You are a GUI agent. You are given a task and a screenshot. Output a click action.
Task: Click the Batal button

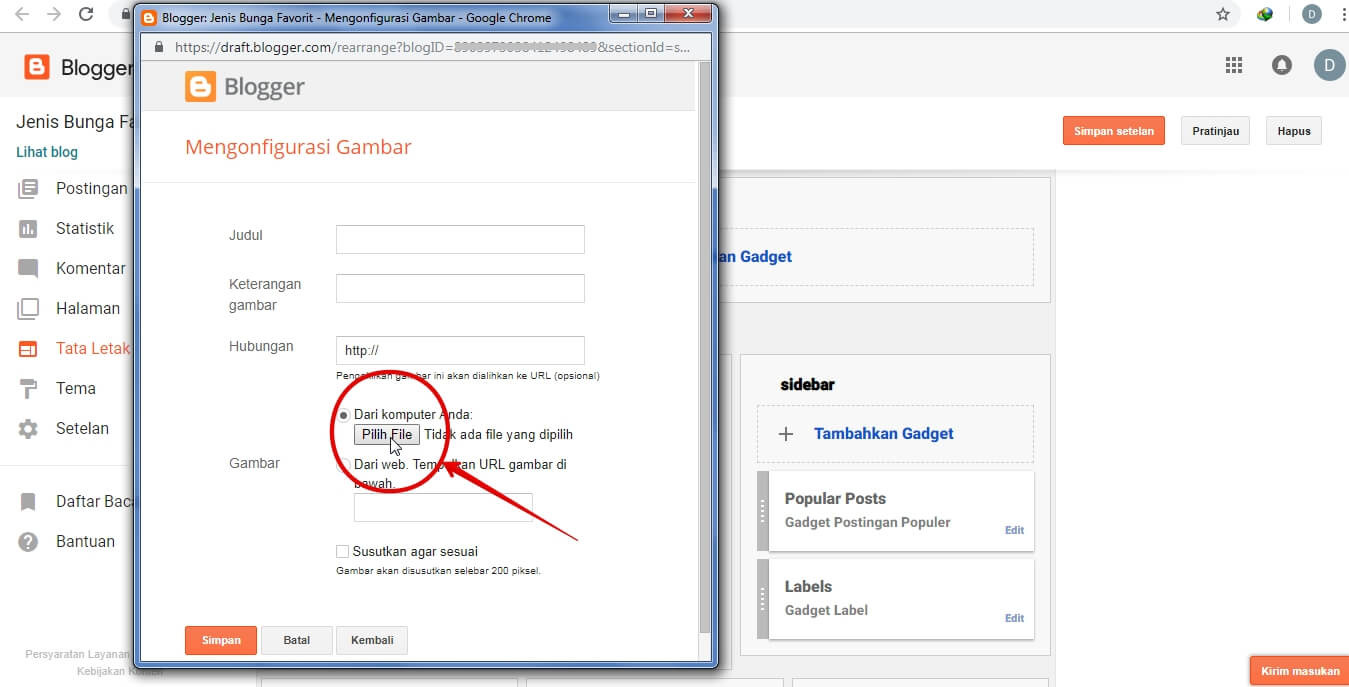pyautogui.click(x=297, y=640)
